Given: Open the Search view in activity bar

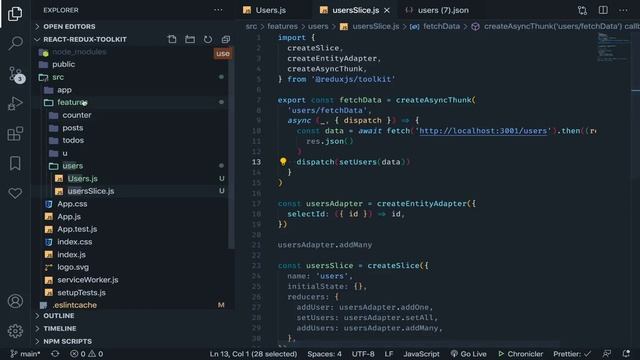Looking at the screenshot, I should click(15, 43).
